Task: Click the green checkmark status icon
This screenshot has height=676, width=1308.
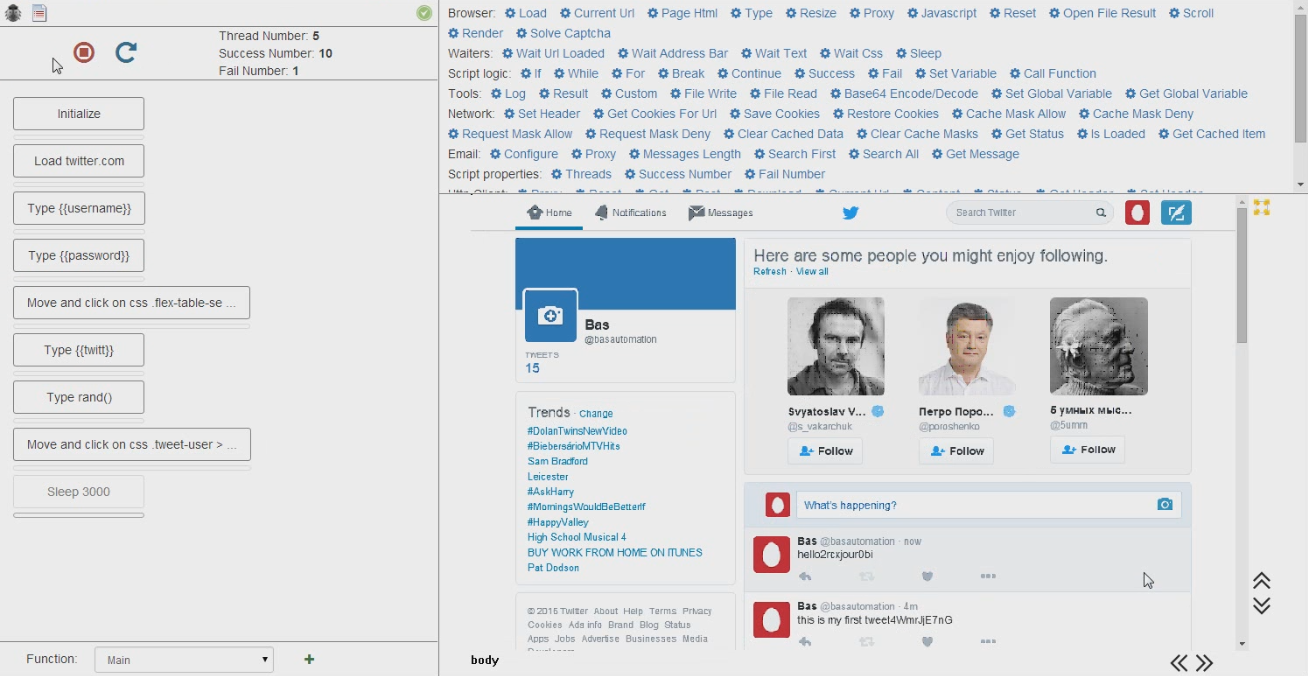Action: pos(424,13)
